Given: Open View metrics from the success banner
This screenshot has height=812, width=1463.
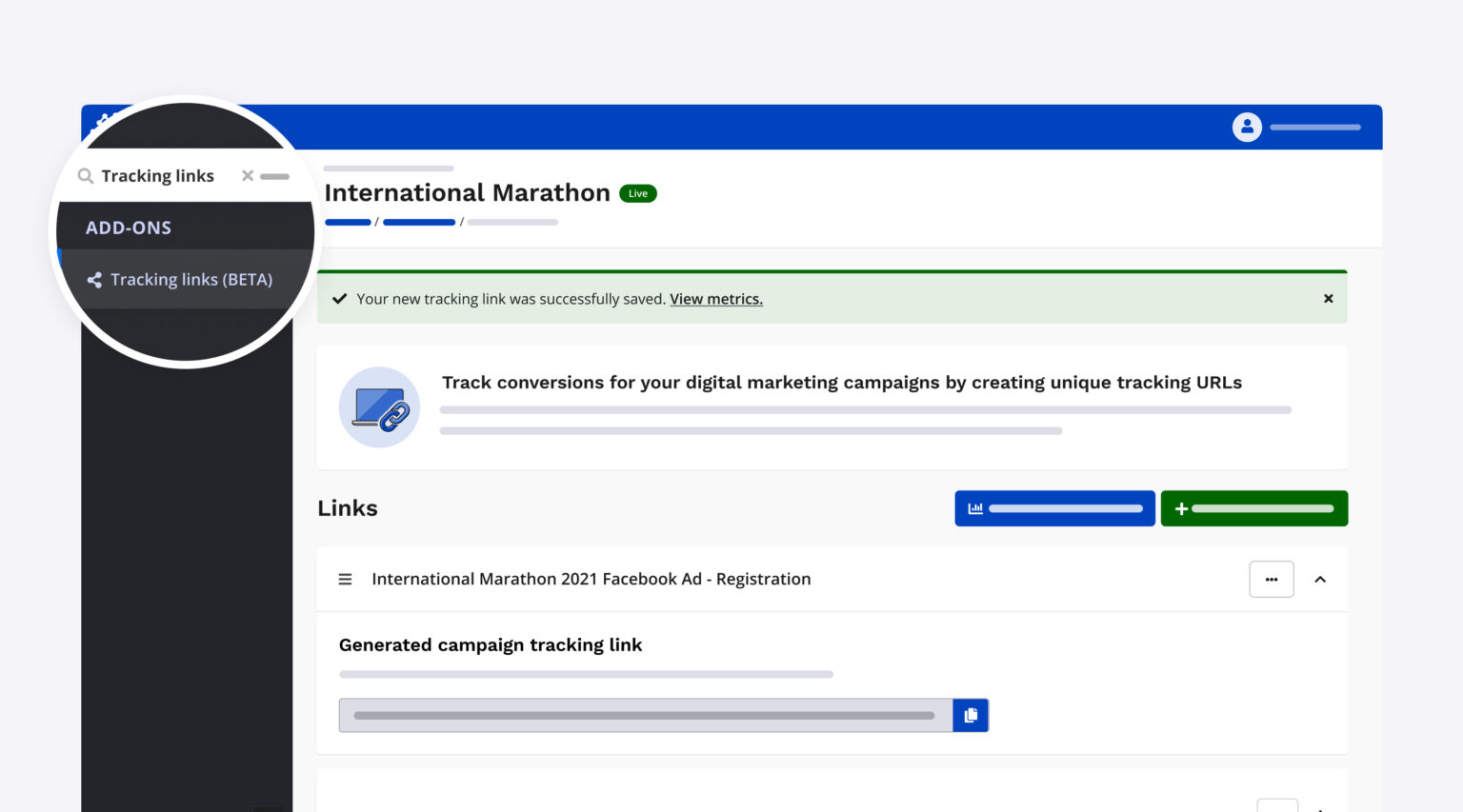Looking at the screenshot, I should (716, 299).
